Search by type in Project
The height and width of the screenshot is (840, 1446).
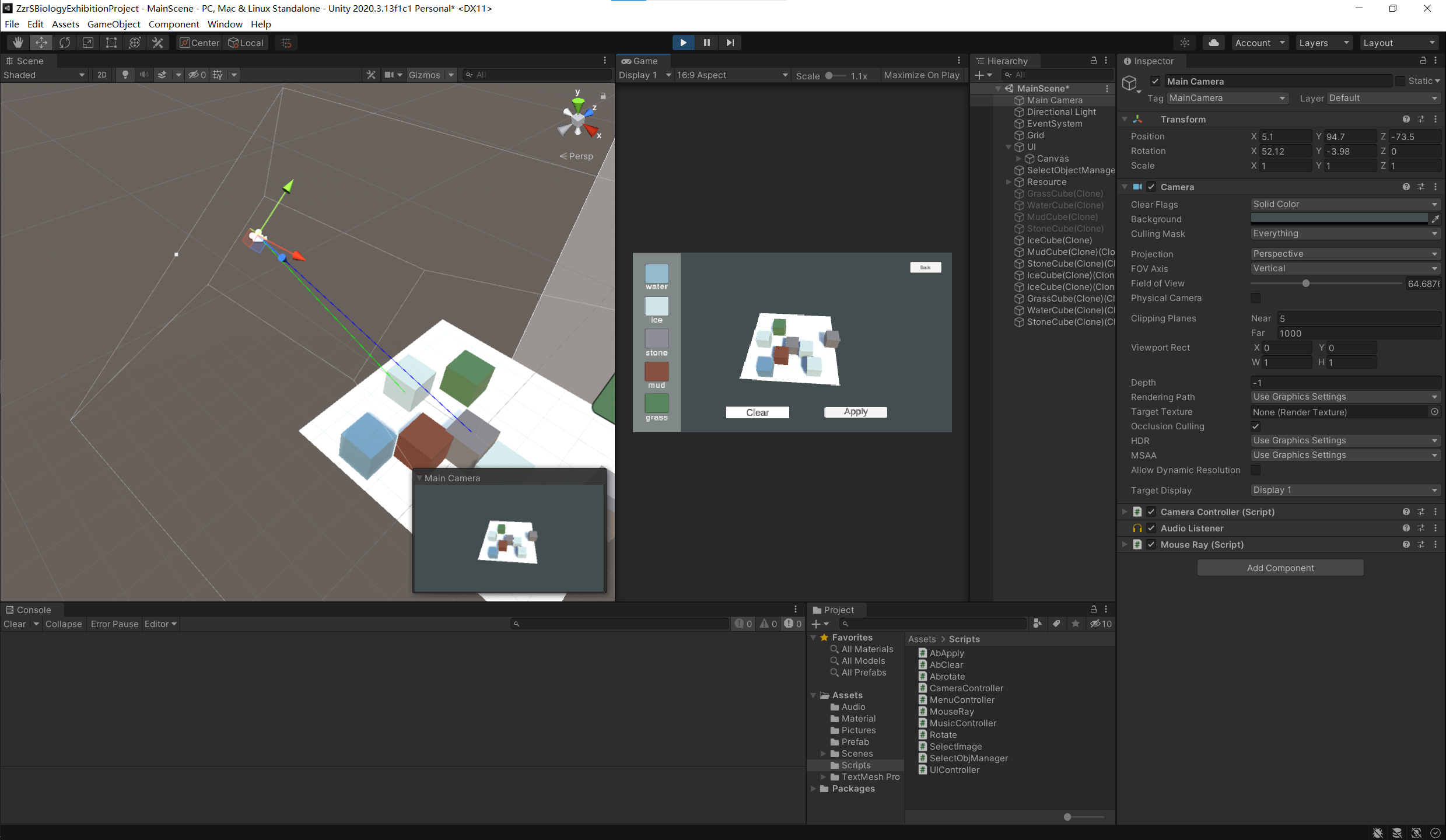[x=1038, y=624]
